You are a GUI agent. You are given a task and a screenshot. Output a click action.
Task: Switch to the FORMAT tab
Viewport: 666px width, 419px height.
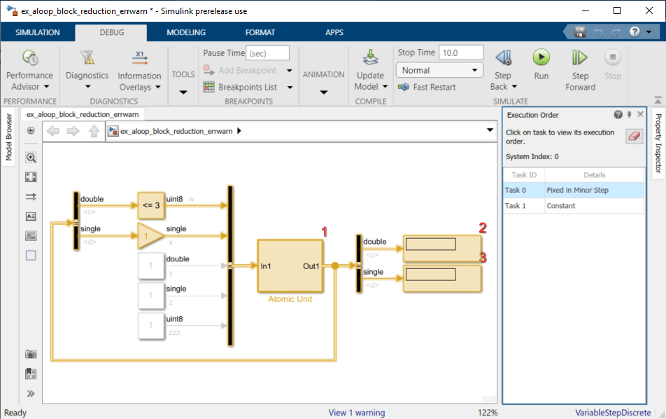point(260,32)
